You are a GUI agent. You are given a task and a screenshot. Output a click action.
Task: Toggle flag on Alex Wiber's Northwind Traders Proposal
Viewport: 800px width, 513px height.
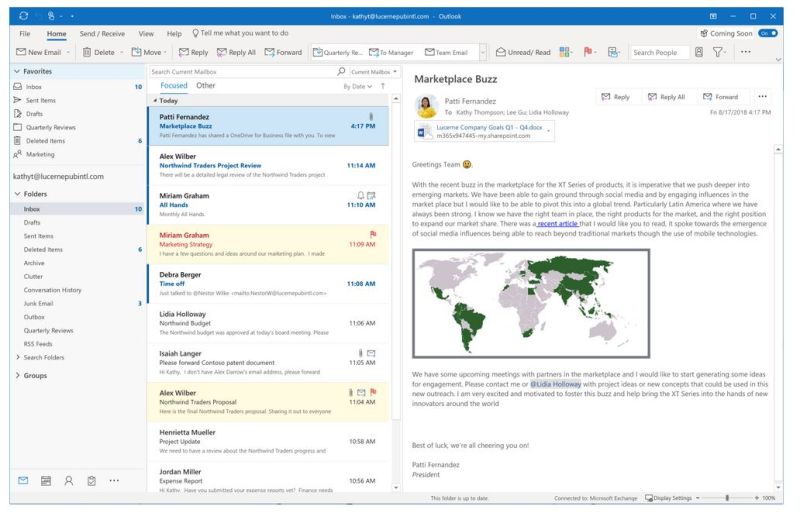click(x=372, y=392)
